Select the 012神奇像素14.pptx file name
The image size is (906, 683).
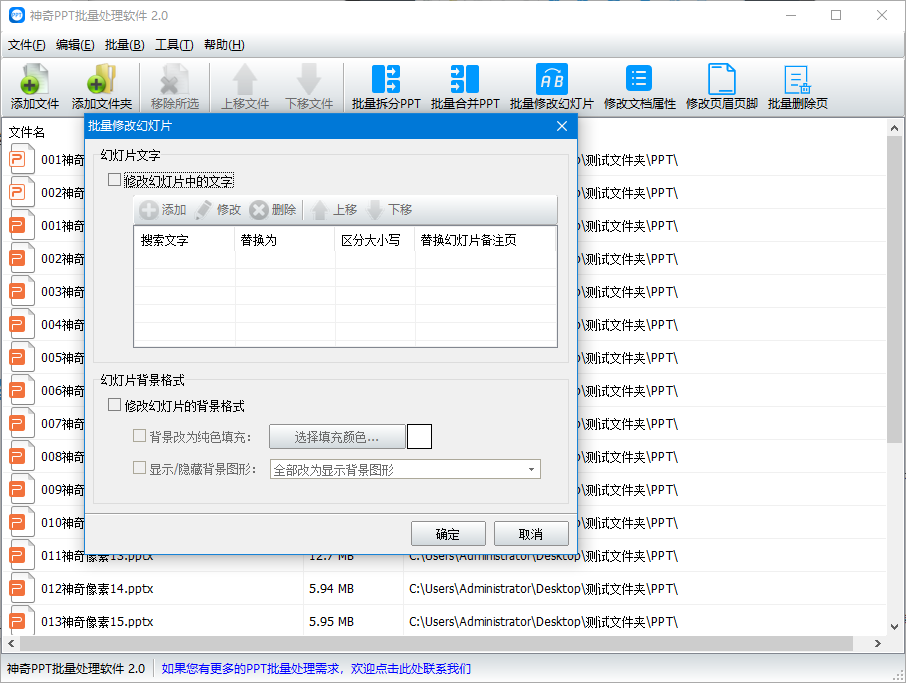click(97, 589)
